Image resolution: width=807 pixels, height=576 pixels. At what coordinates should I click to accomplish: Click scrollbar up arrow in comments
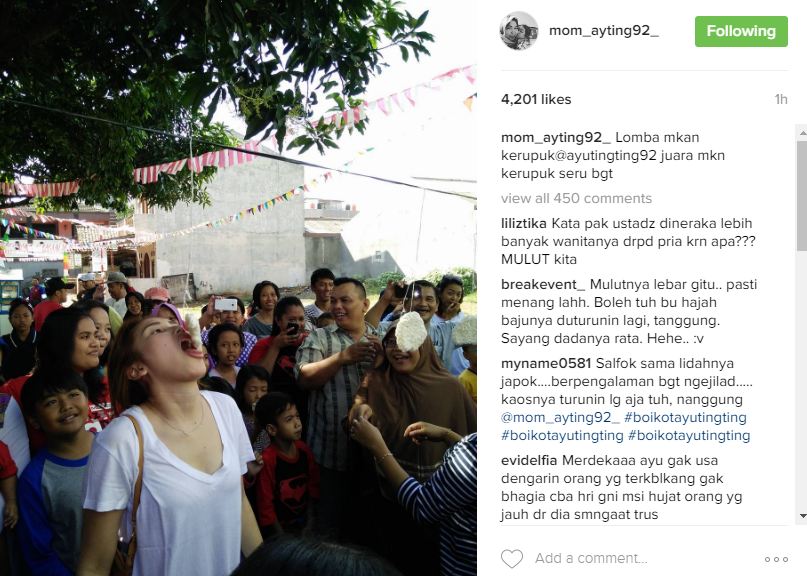(802, 133)
